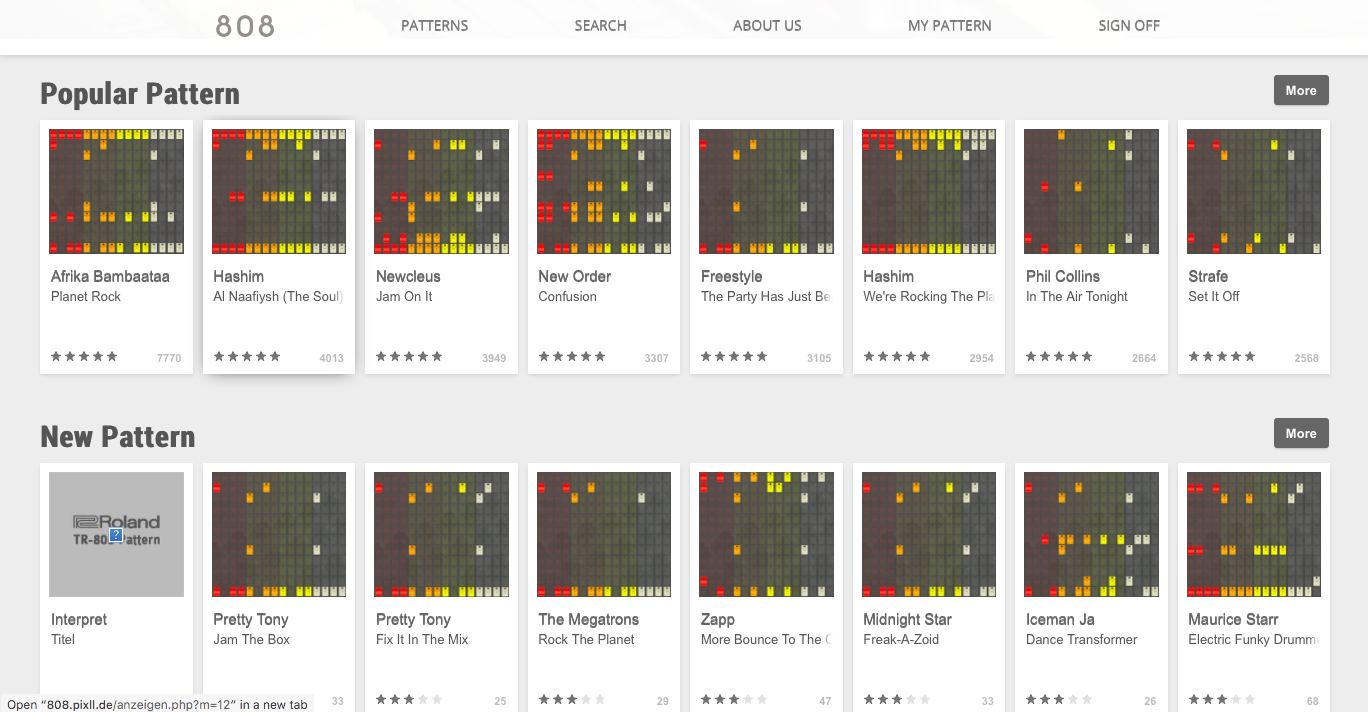Click Sign Off in the navigation bar
The image size is (1368, 712).
tap(1128, 26)
